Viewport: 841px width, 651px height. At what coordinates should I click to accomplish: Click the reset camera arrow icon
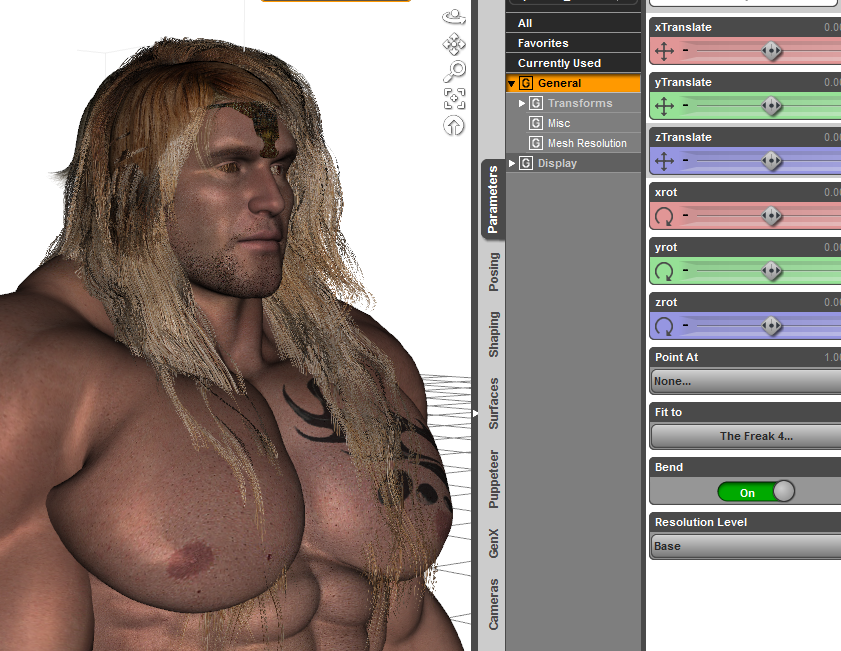pyautogui.click(x=454, y=126)
